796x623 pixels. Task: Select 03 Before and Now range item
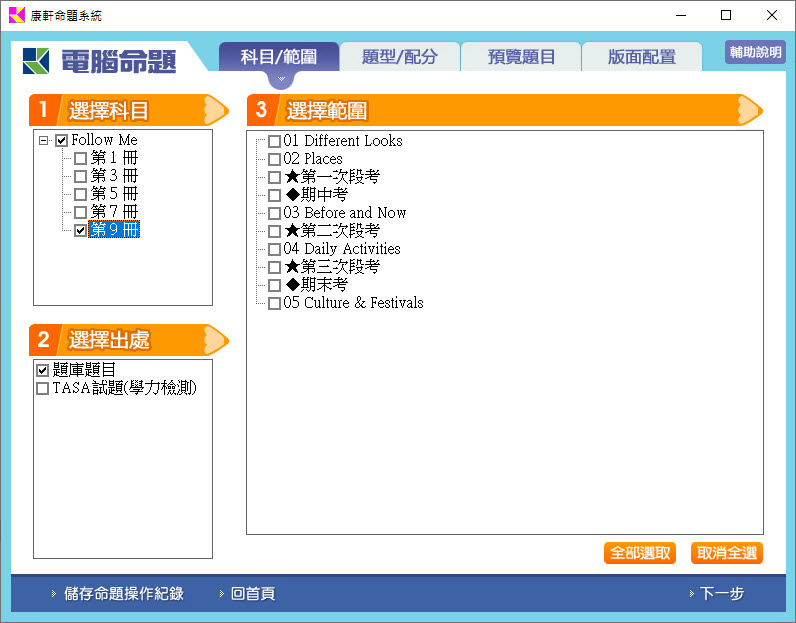click(x=274, y=213)
